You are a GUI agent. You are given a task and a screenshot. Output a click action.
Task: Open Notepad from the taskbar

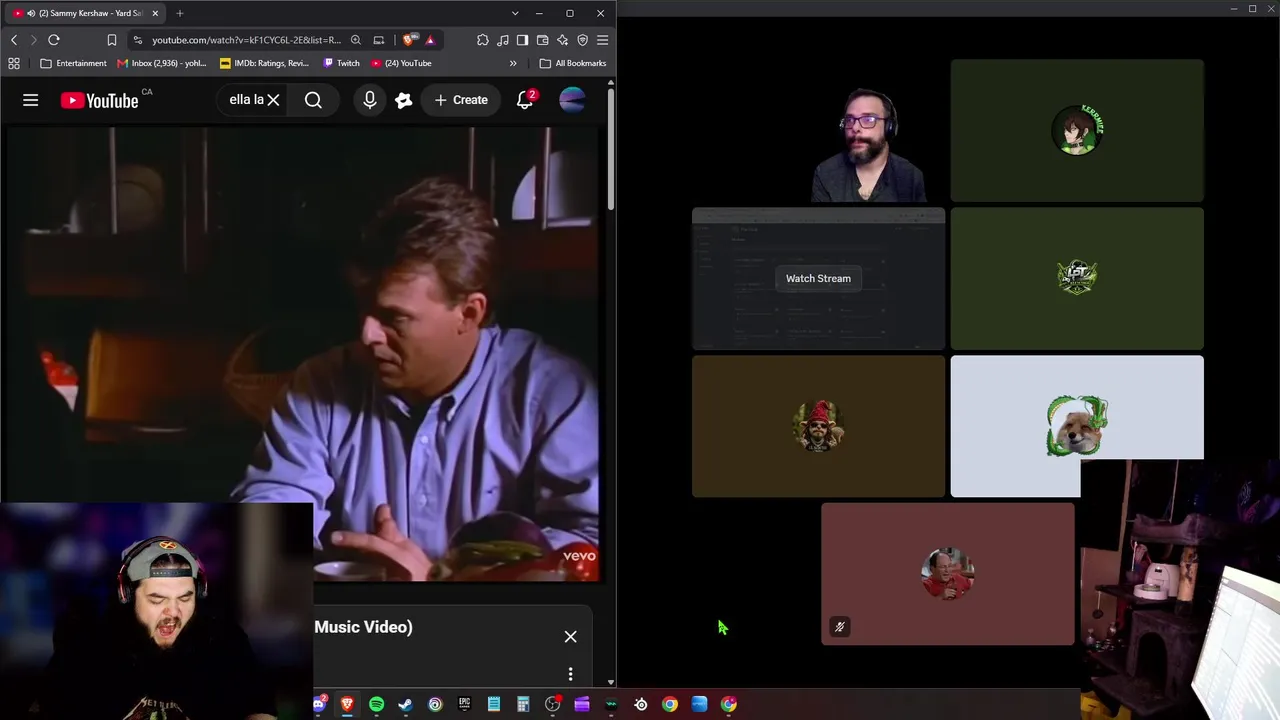click(494, 705)
